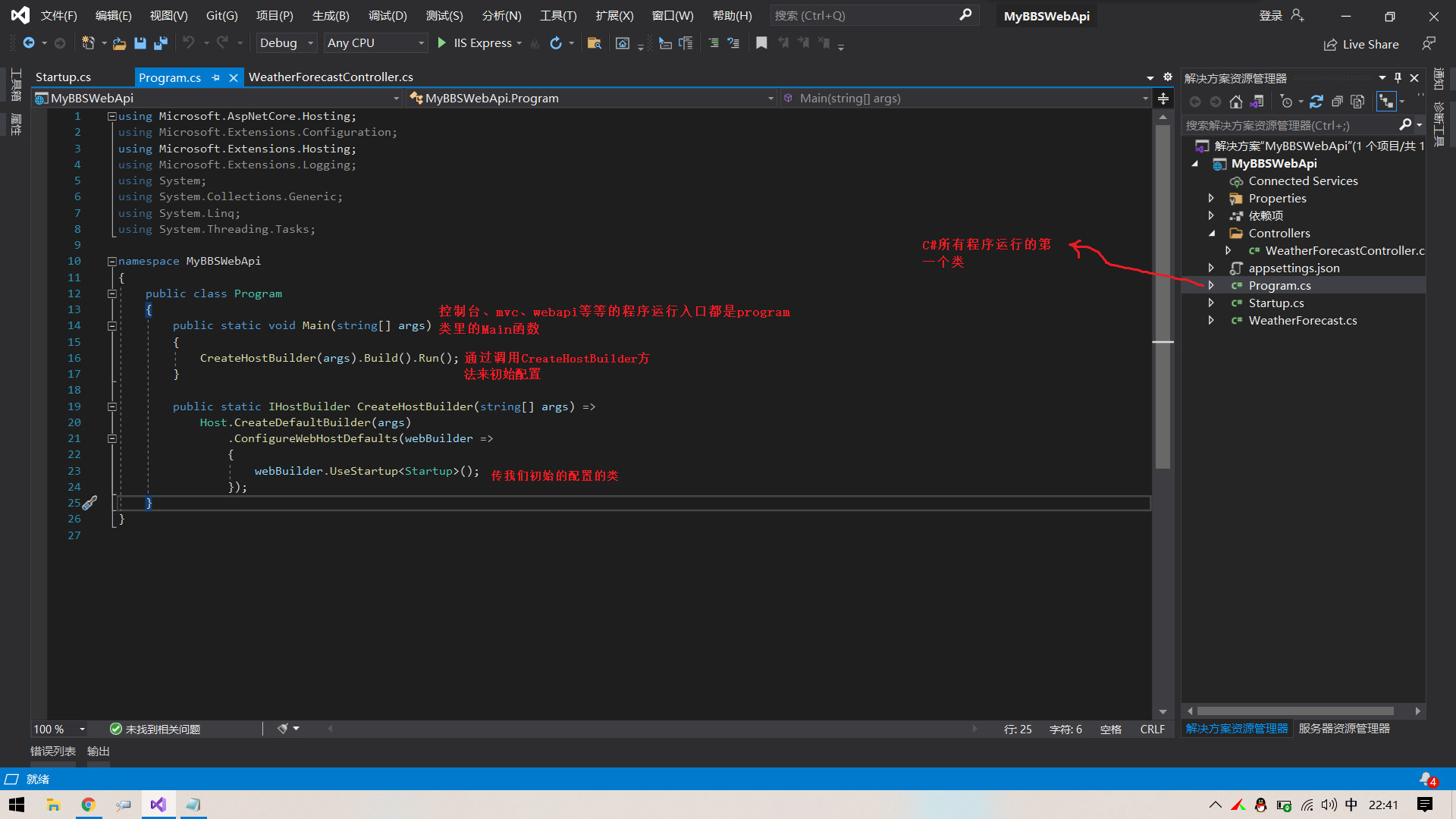Click the browser refresh/restart icon
This screenshot has height=819, width=1456.
[x=556, y=43]
